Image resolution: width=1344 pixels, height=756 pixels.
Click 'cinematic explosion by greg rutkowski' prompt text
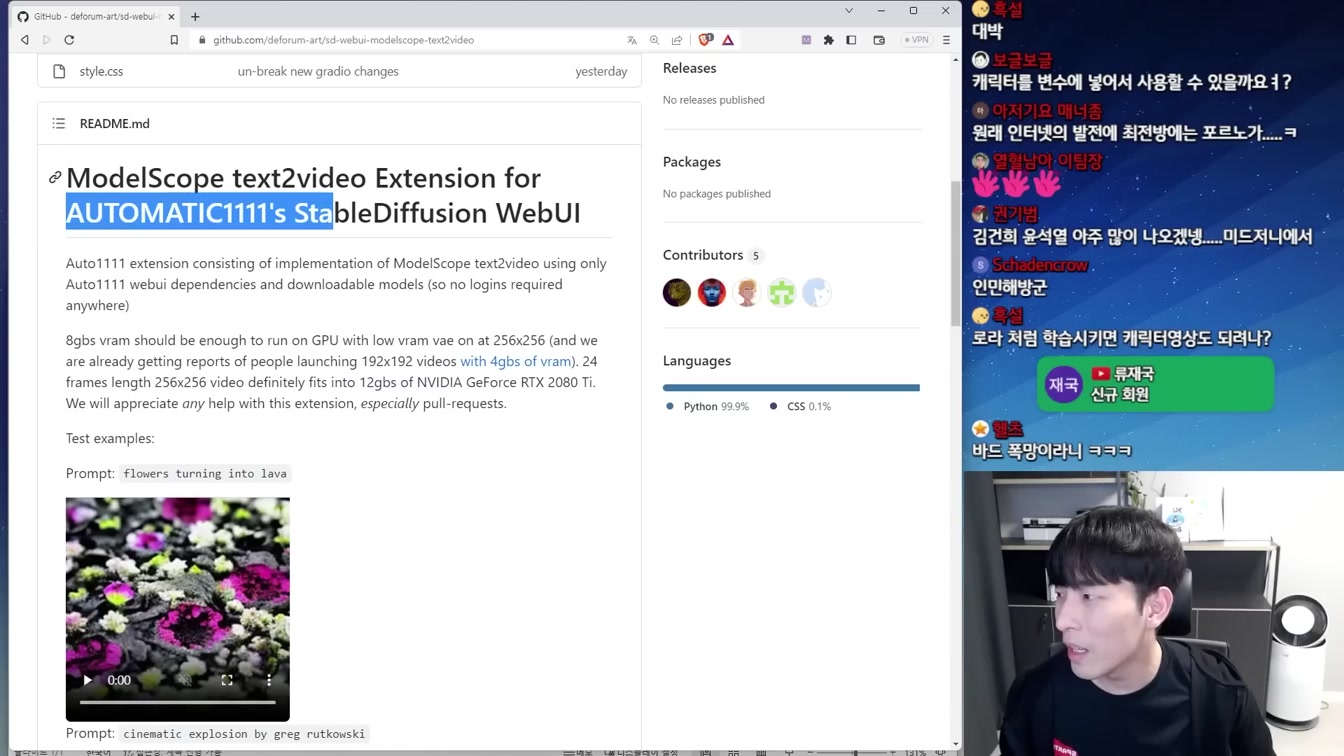pos(244,734)
